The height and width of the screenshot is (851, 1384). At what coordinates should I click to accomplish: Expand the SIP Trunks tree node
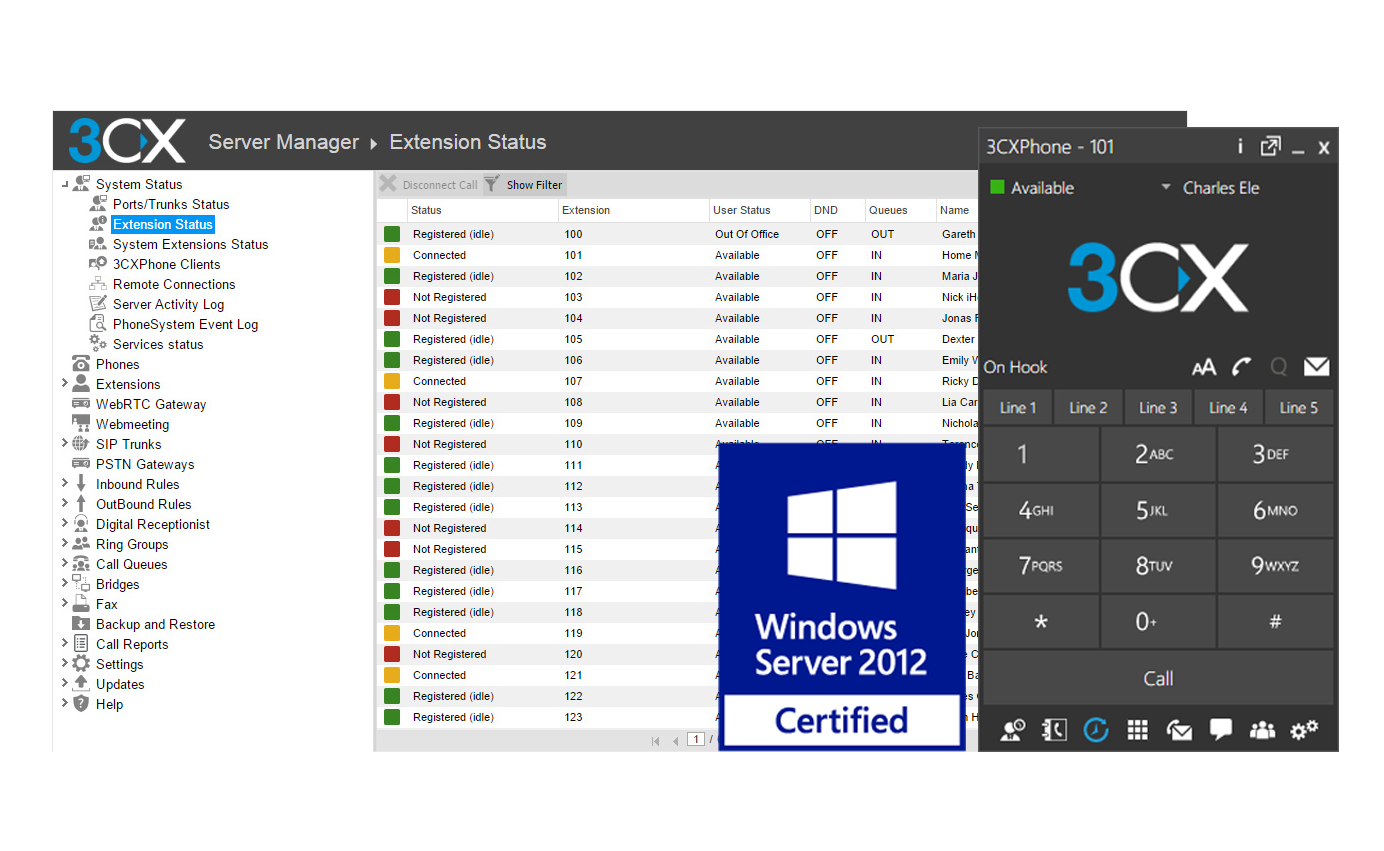(x=65, y=443)
